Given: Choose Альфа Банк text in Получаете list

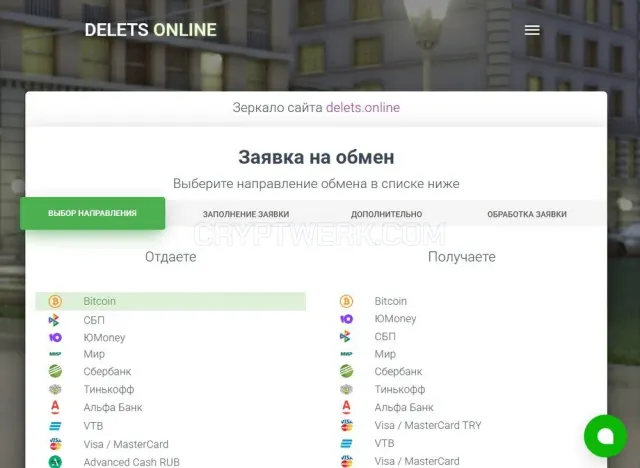Looking at the screenshot, I should pos(404,407).
